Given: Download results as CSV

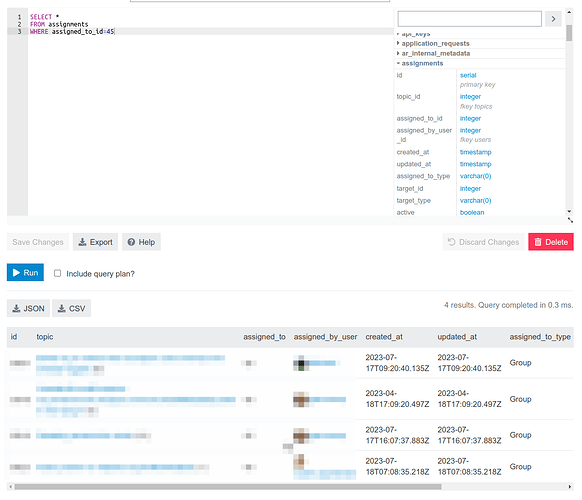Looking at the screenshot, I should (x=72, y=308).
